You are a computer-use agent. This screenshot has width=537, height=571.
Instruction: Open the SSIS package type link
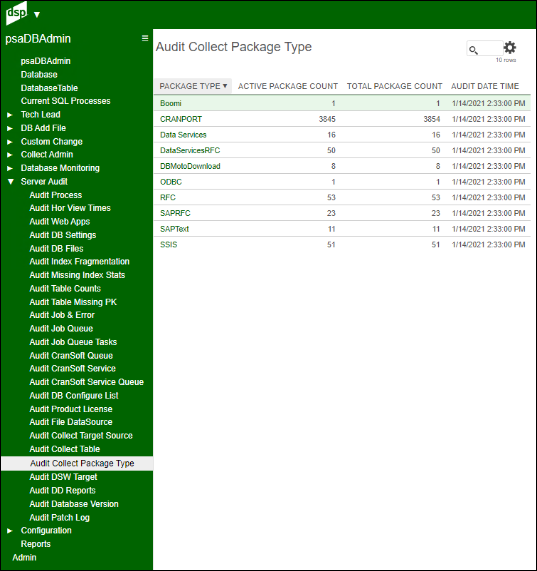coord(169,244)
